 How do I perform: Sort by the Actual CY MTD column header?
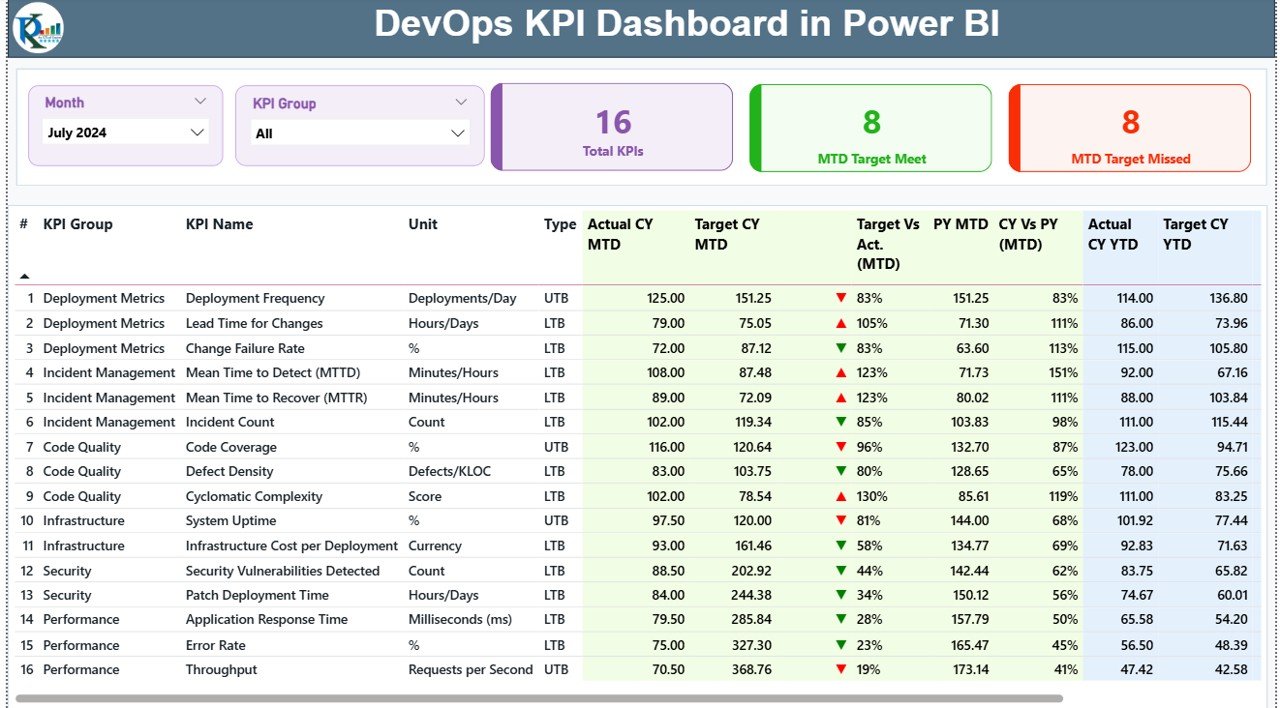(x=620, y=234)
